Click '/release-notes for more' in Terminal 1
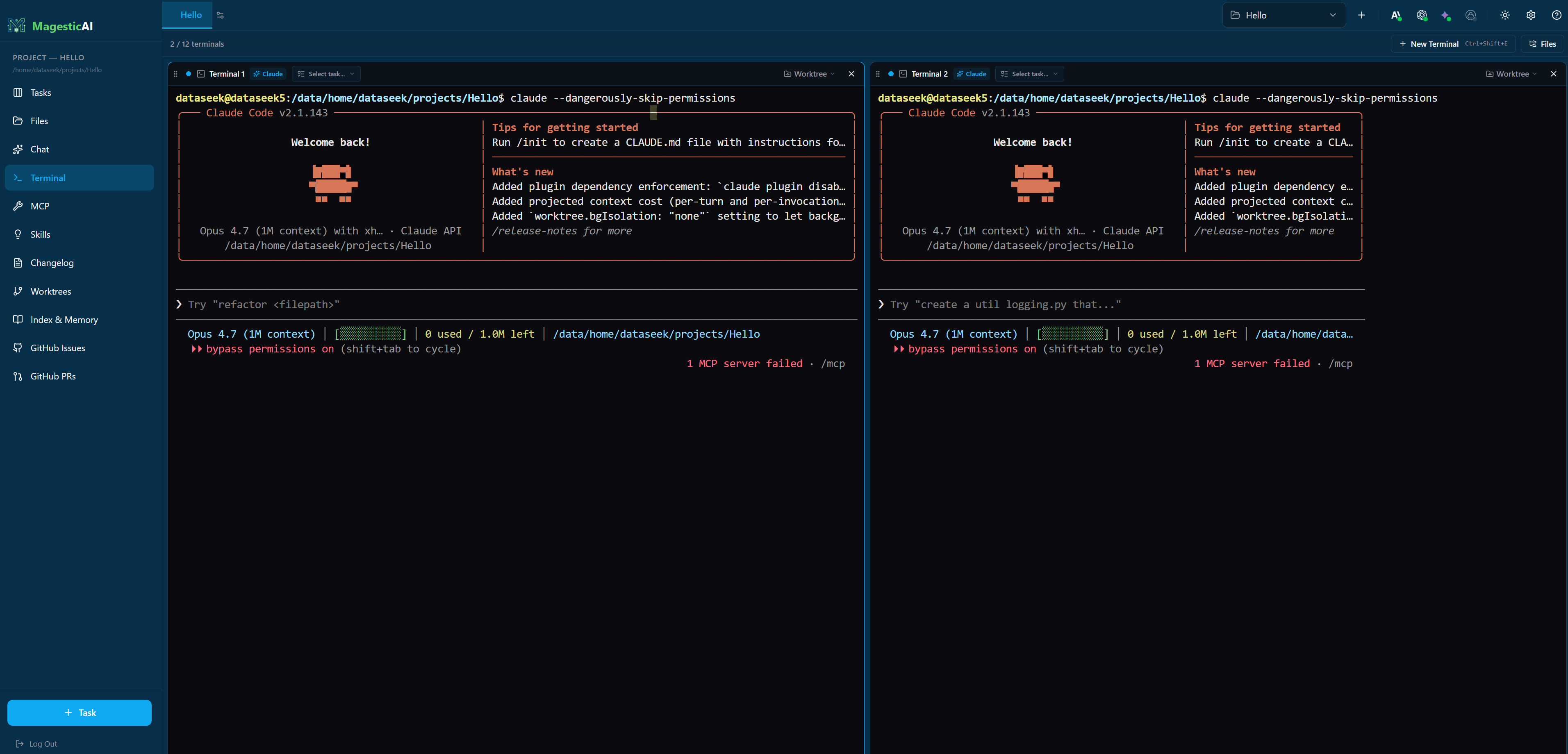Image resolution: width=1568 pixels, height=754 pixels. click(x=562, y=231)
